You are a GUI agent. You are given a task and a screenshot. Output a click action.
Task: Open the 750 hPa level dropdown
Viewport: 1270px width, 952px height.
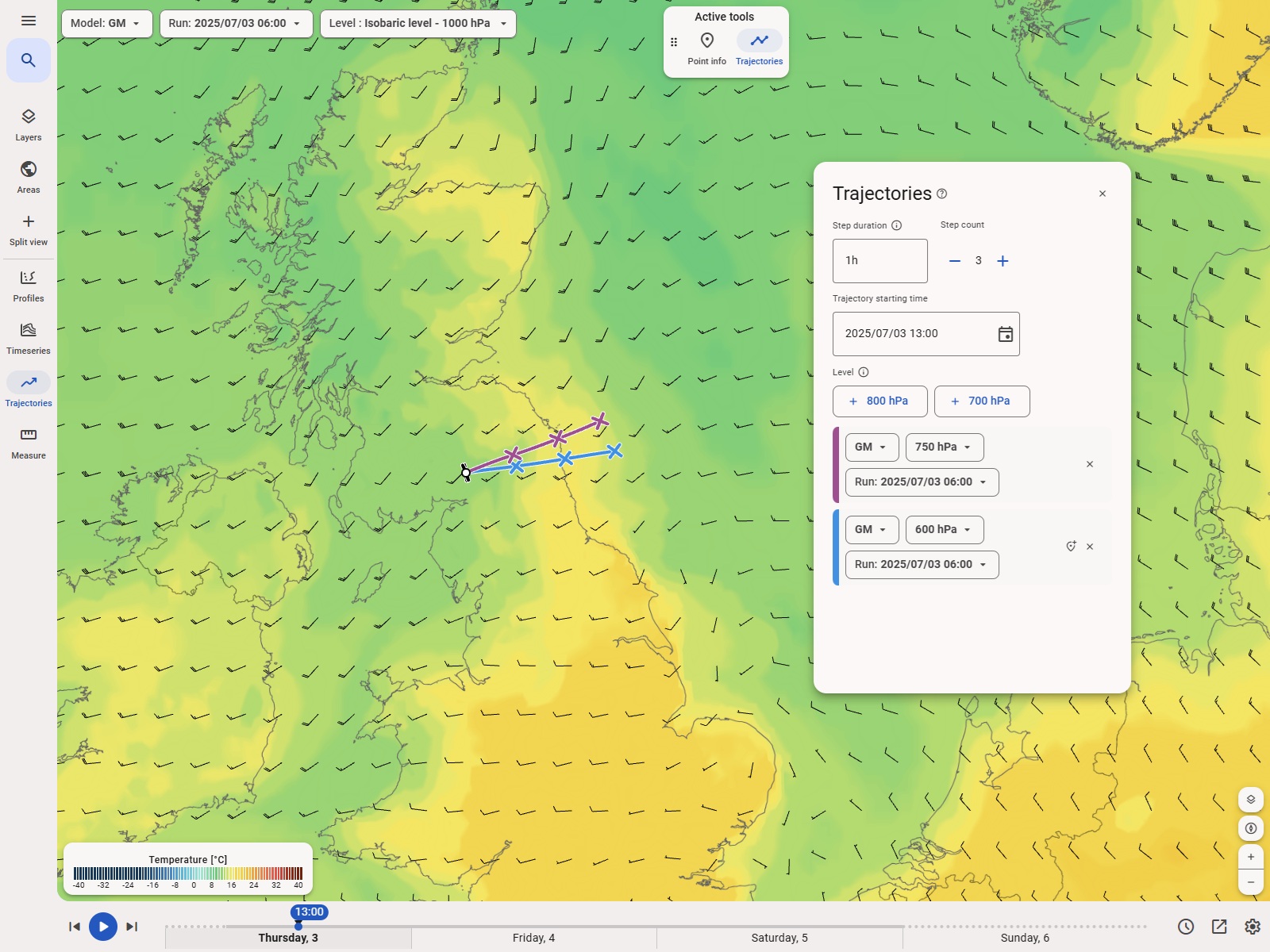(x=945, y=447)
